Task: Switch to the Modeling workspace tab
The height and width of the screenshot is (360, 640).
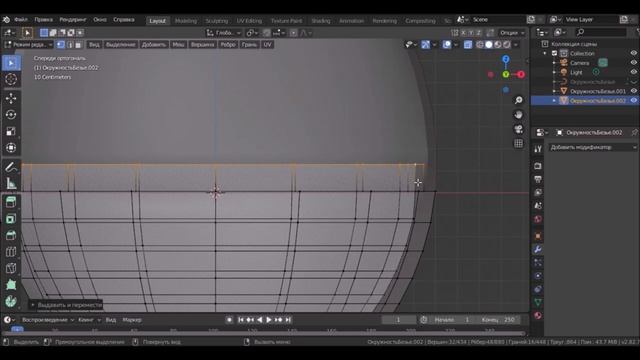Action: point(186,20)
